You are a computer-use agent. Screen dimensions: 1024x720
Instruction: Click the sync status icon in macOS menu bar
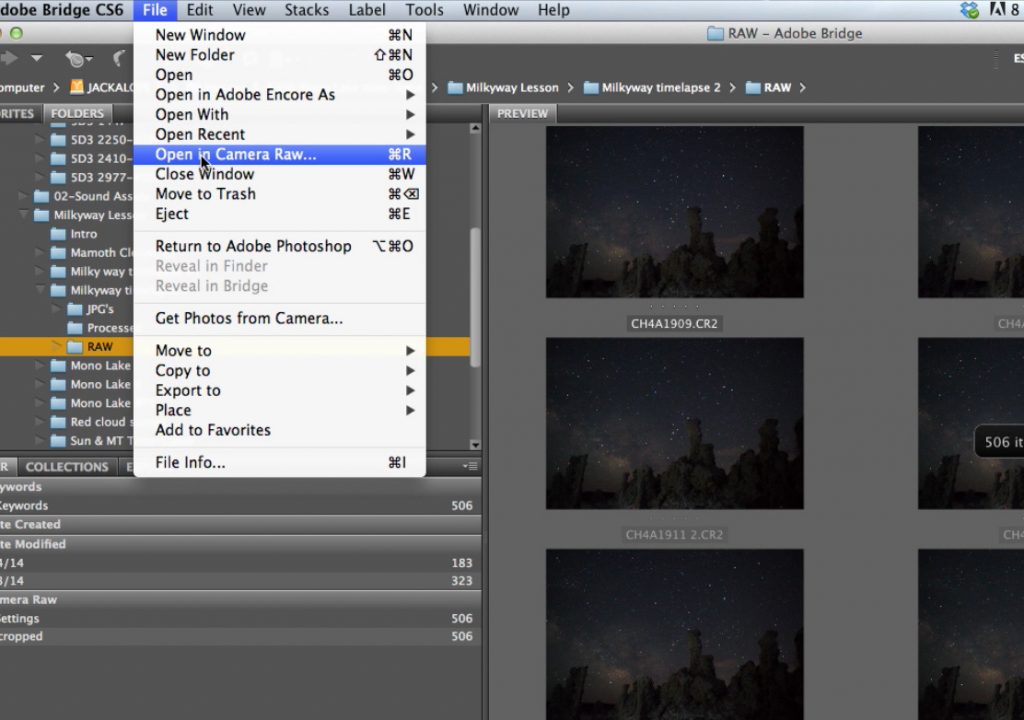[970, 10]
